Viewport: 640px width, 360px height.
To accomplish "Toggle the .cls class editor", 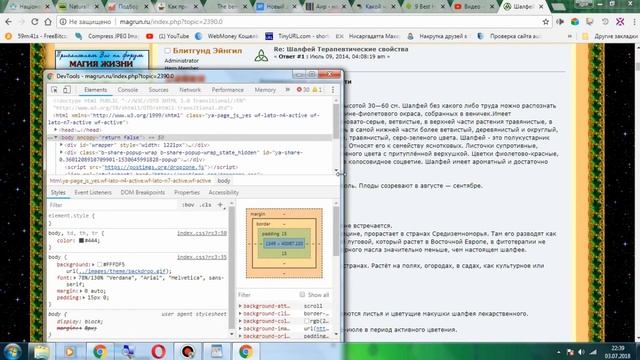I will pyautogui.click(x=206, y=205).
